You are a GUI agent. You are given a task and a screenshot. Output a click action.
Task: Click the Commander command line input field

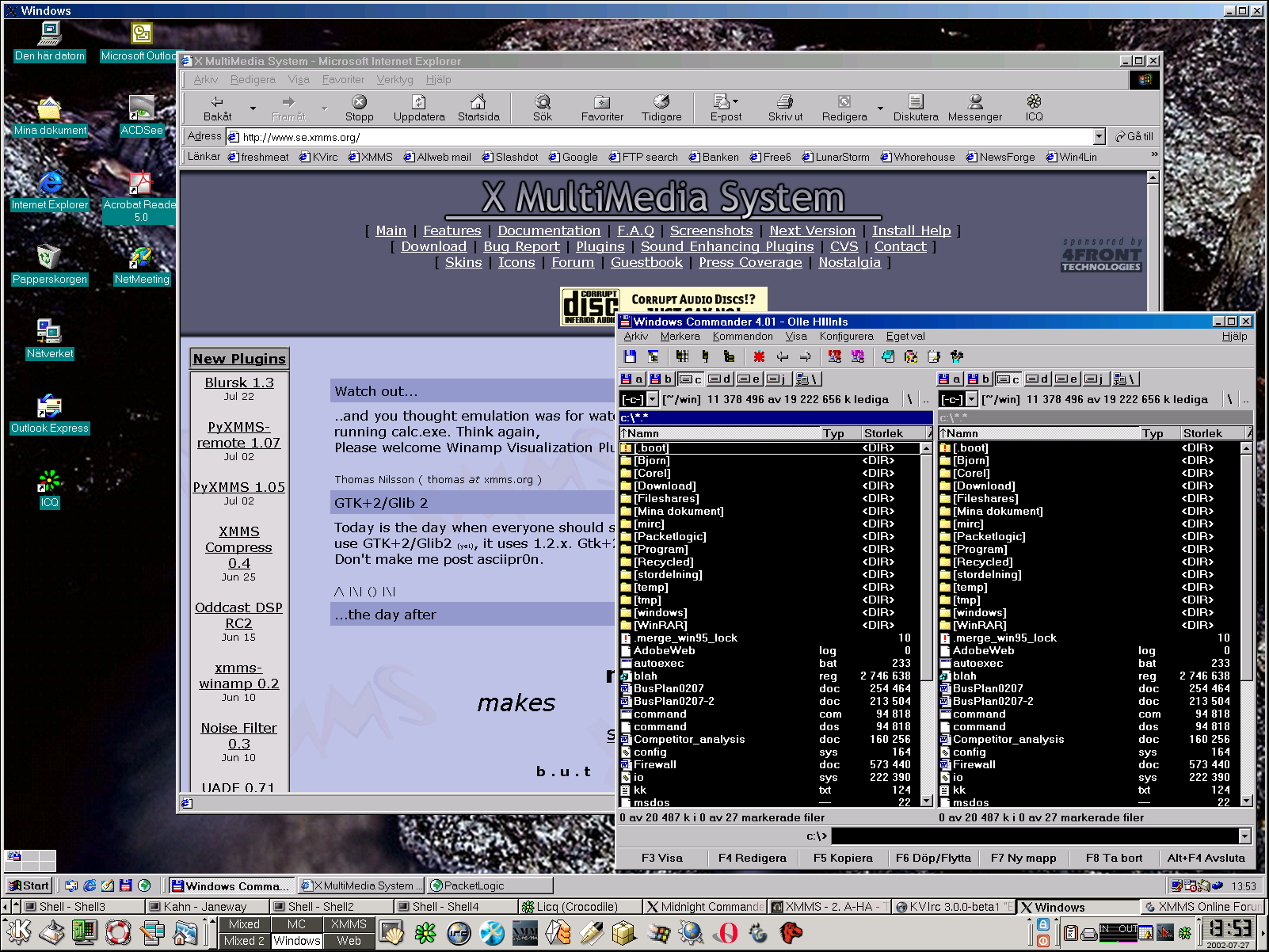pyautogui.click(x=1034, y=836)
